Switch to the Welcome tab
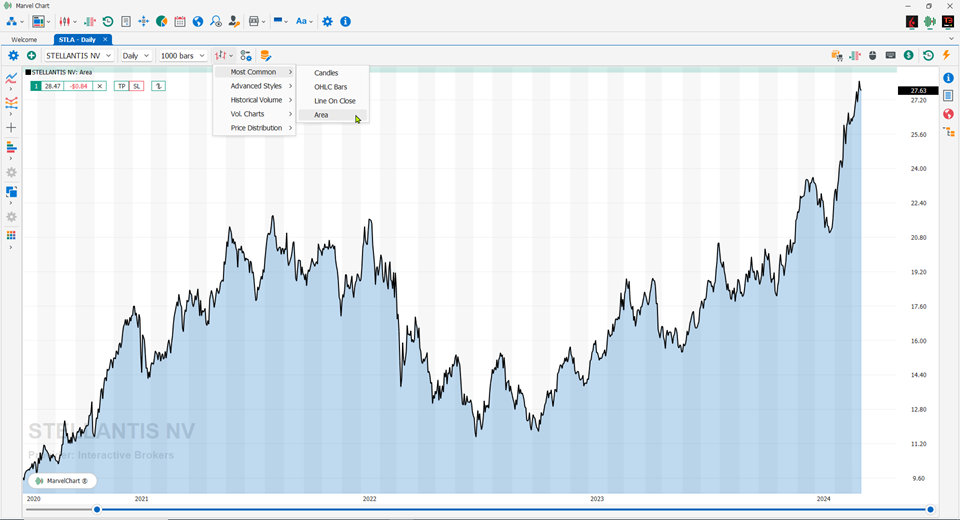This screenshot has width=960, height=520. 24,39
